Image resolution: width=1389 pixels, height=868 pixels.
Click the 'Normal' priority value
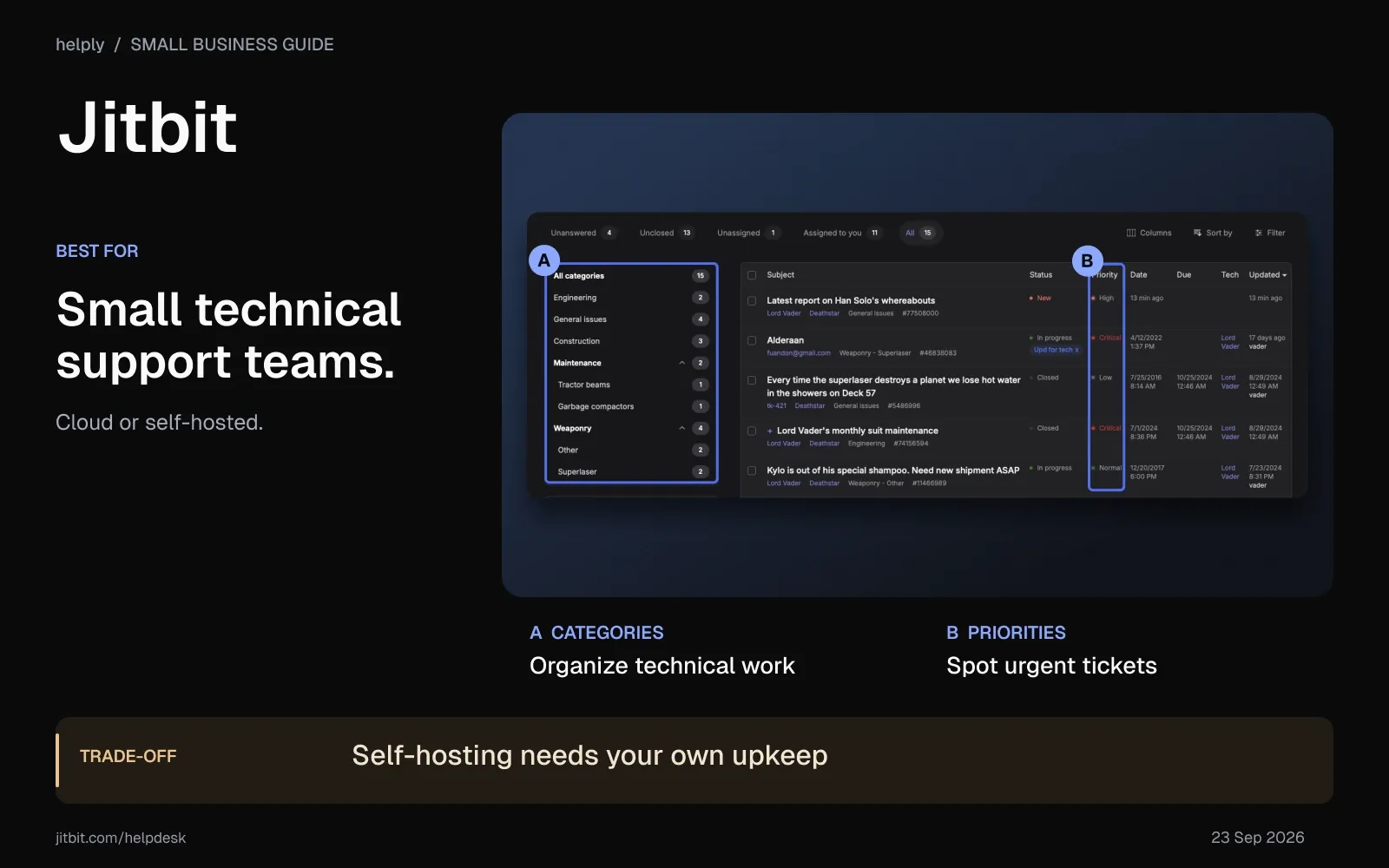(1110, 468)
